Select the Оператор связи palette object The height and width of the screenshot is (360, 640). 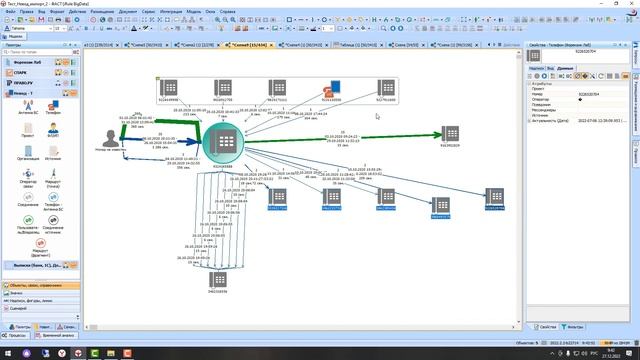(x=28, y=178)
